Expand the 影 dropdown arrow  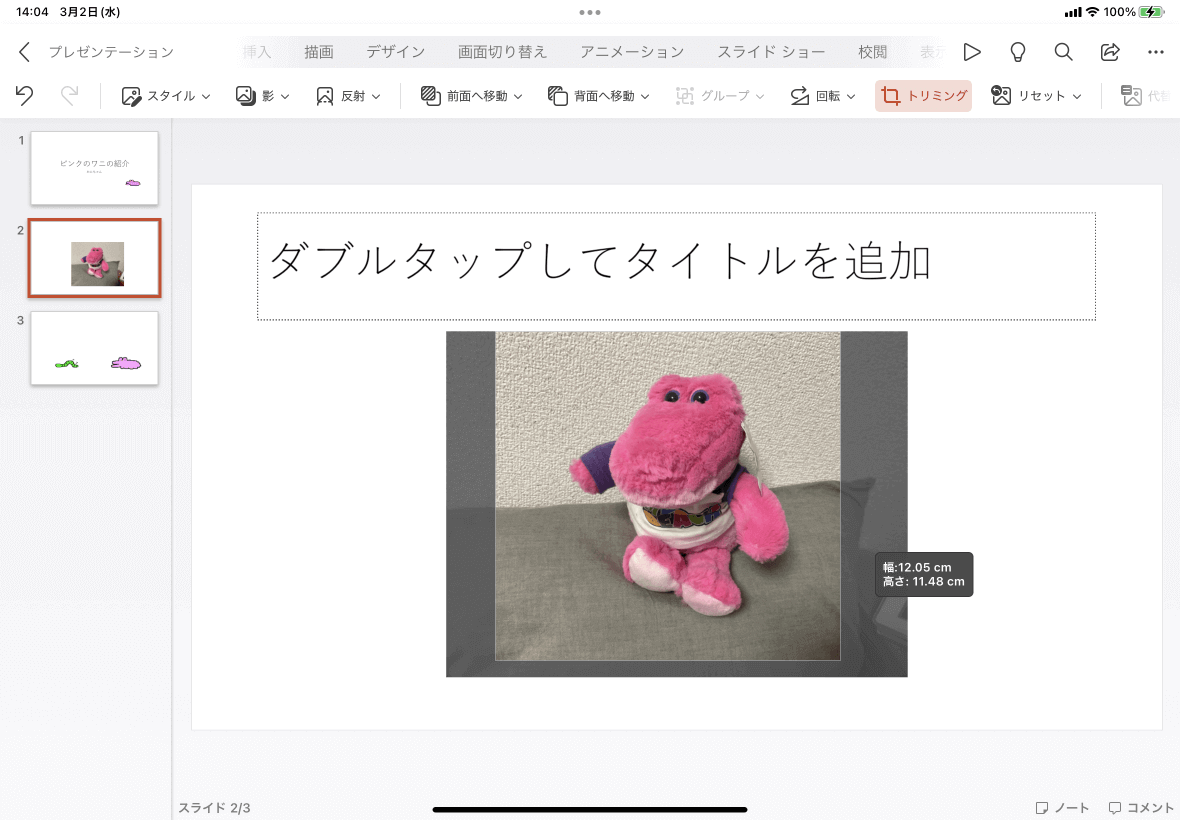tap(285, 97)
